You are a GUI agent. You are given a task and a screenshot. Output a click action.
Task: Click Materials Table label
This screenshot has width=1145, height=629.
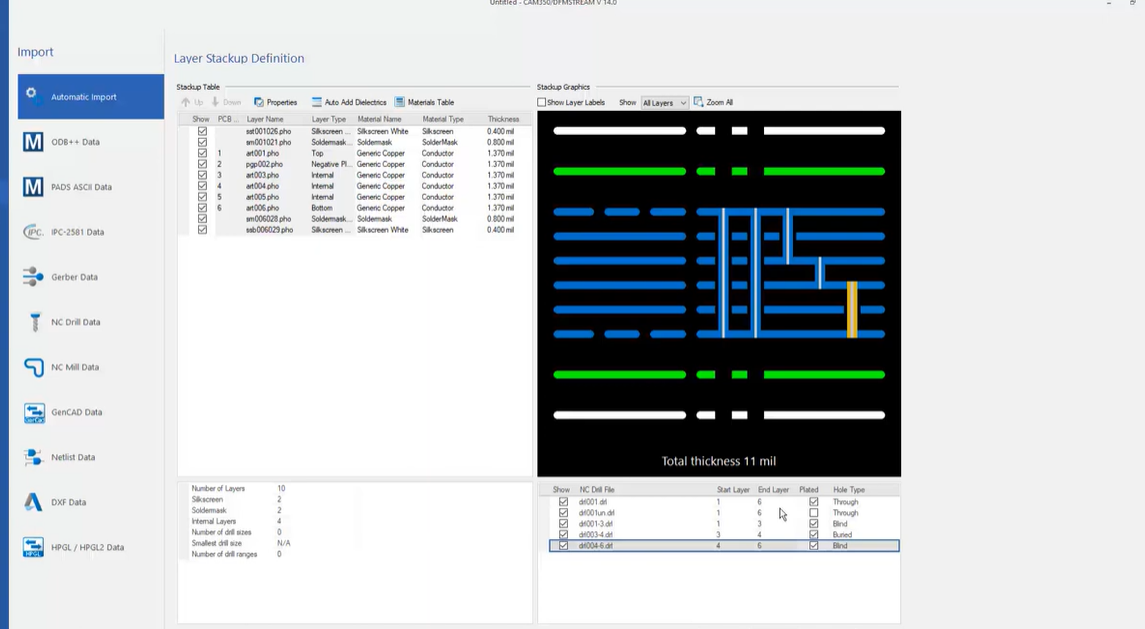pyautogui.click(x=431, y=102)
